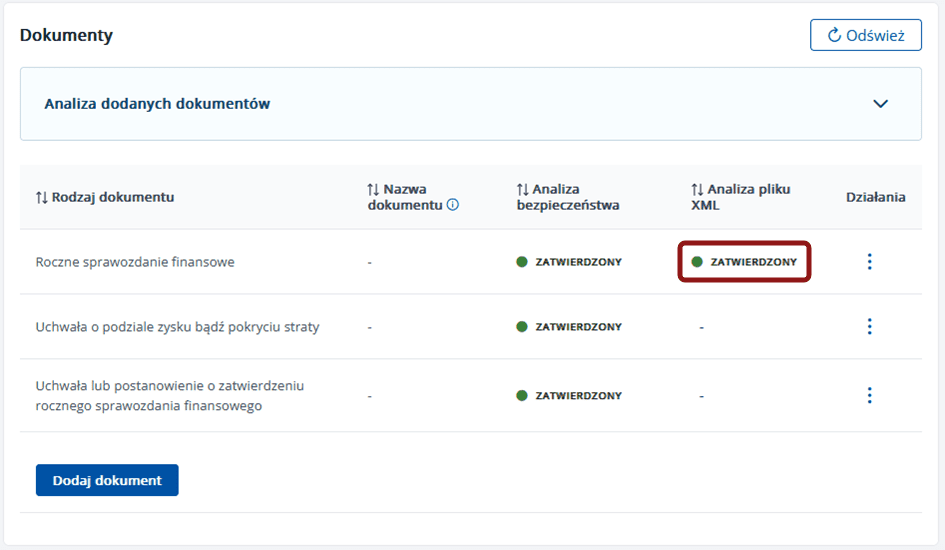The height and width of the screenshot is (550, 945).
Task: Click the Działania column header
Action: click(x=875, y=197)
